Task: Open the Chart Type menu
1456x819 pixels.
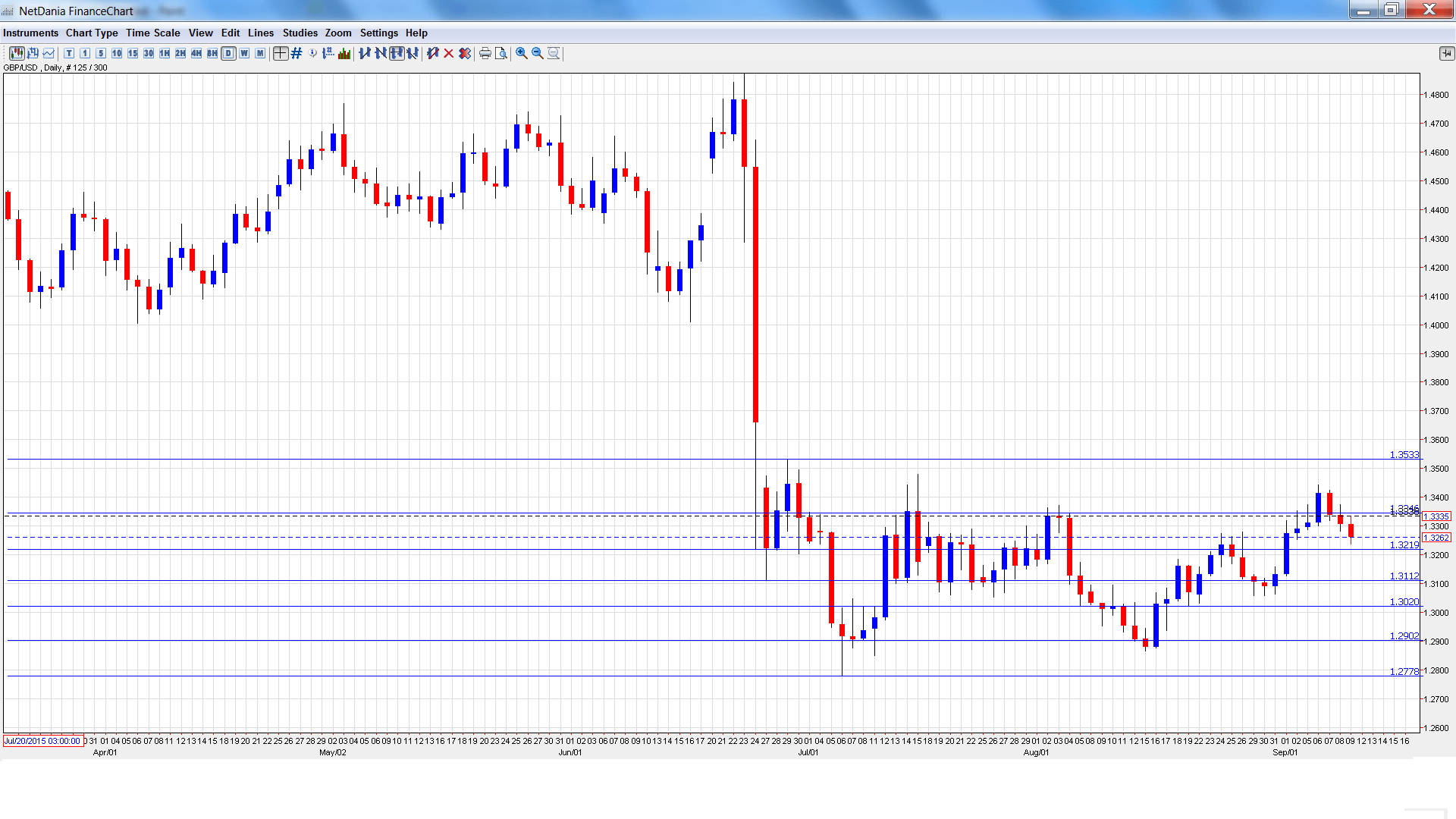Action: (x=92, y=33)
